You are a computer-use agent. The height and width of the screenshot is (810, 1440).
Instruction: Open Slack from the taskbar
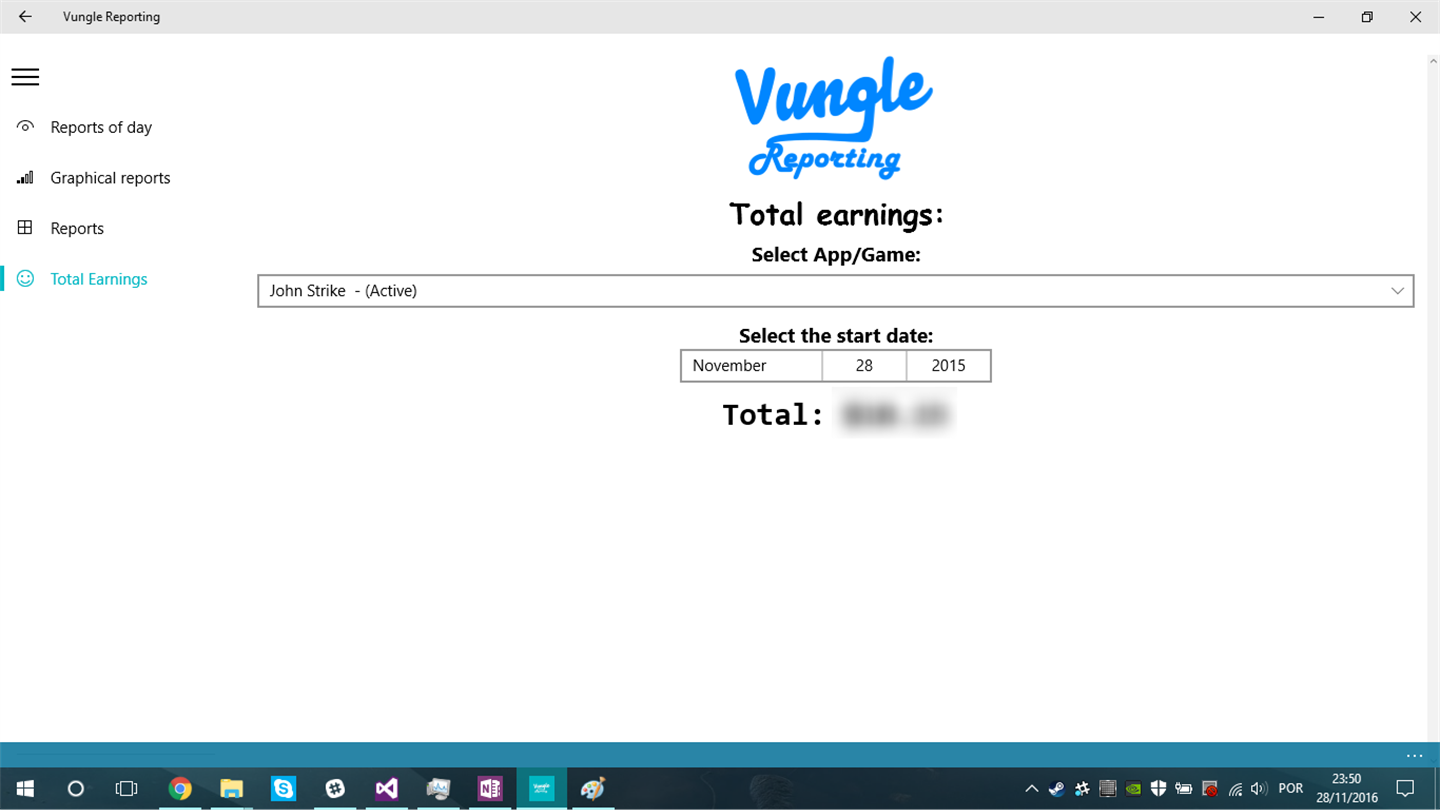(335, 789)
